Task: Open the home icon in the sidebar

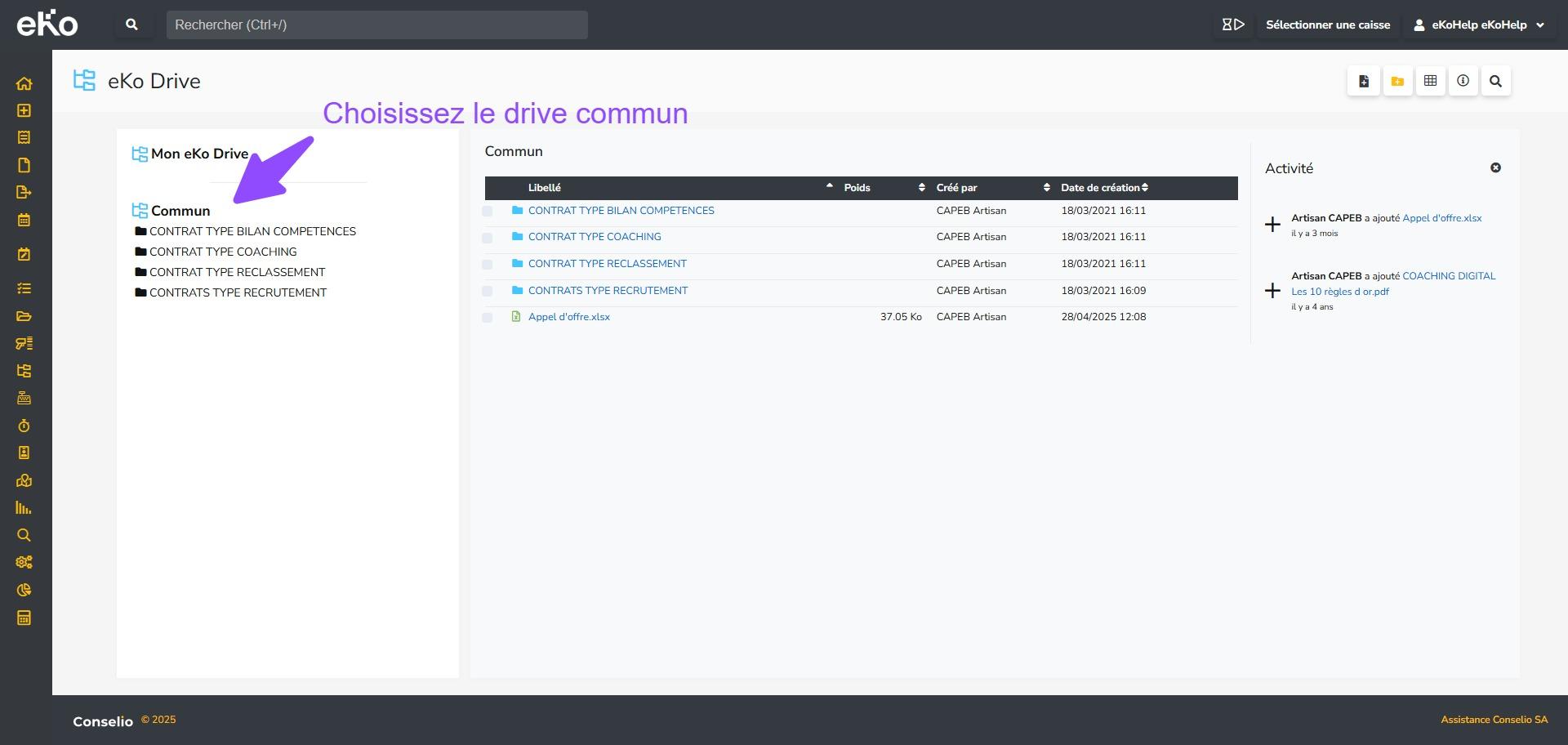Action: tap(24, 83)
